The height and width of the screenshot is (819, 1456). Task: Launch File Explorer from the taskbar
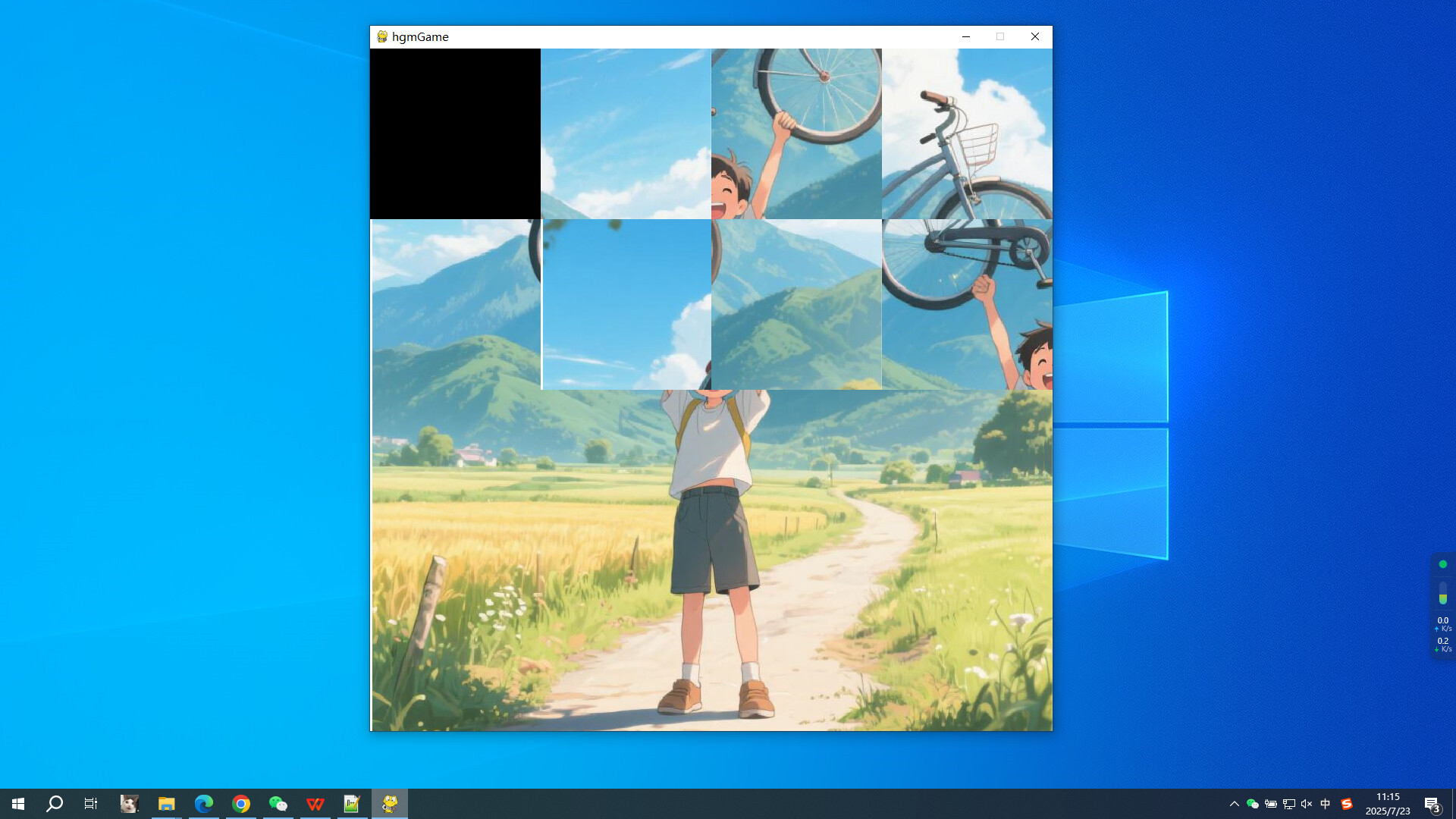coord(166,803)
